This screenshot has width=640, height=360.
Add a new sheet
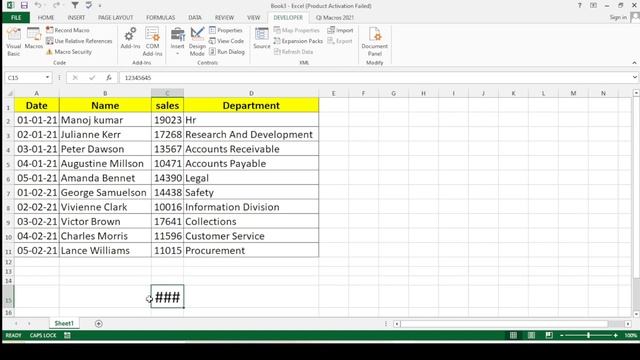click(98, 324)
